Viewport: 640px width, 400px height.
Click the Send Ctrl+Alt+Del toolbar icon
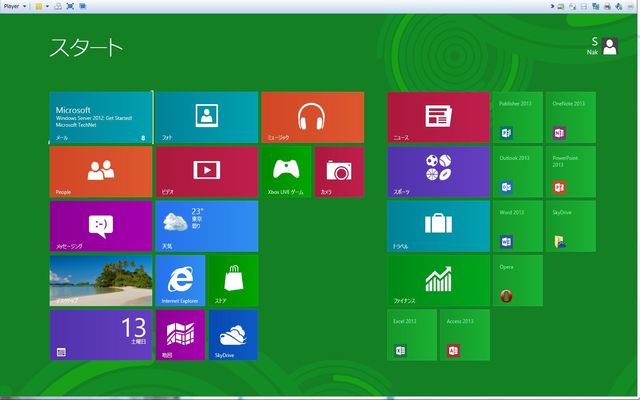click(x=58, y=6)
